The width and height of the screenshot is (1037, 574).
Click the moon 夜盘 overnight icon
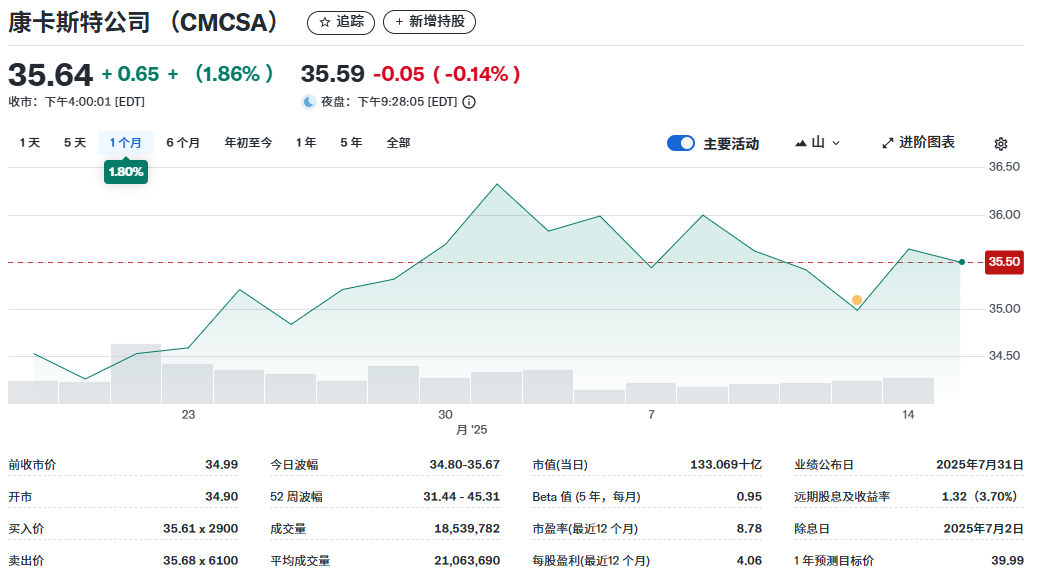point(308,102)
